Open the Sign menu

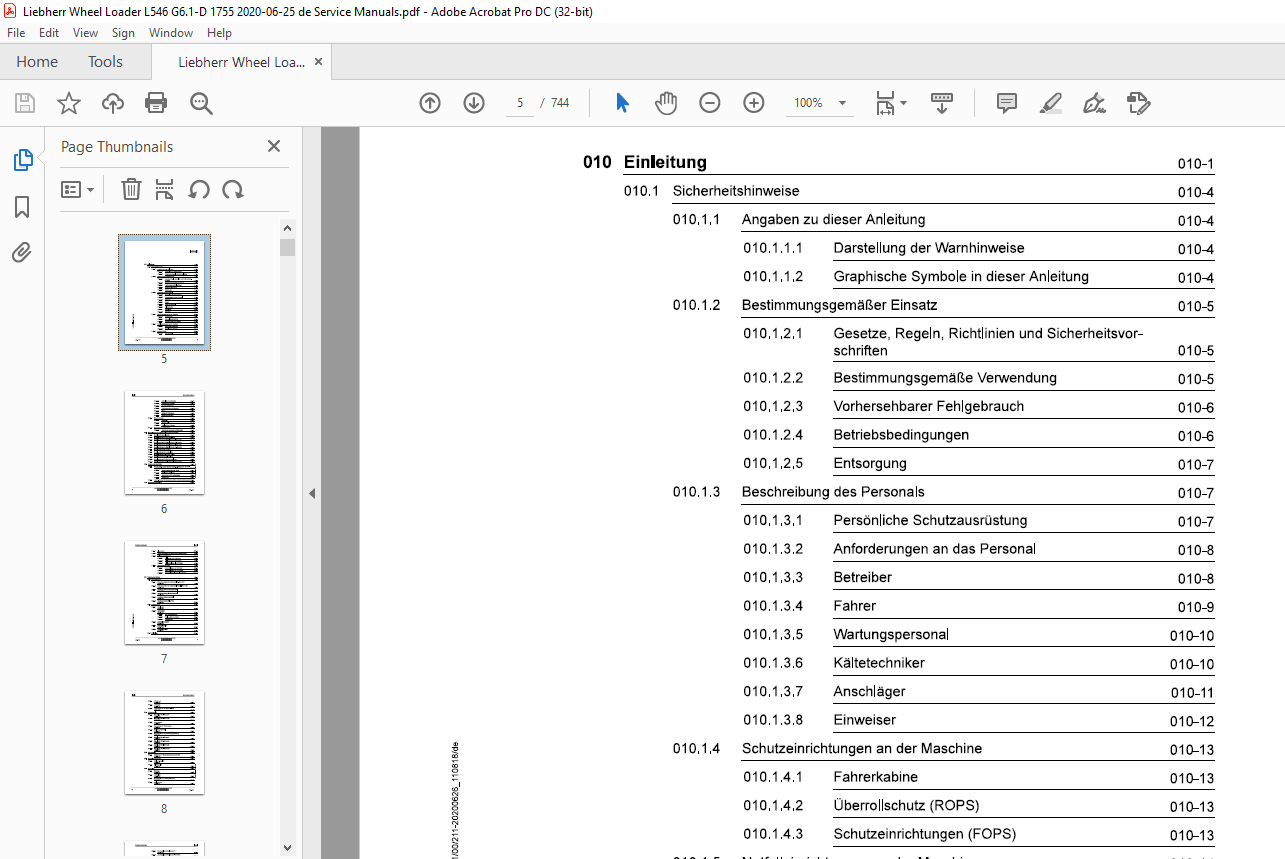(123, 33)
